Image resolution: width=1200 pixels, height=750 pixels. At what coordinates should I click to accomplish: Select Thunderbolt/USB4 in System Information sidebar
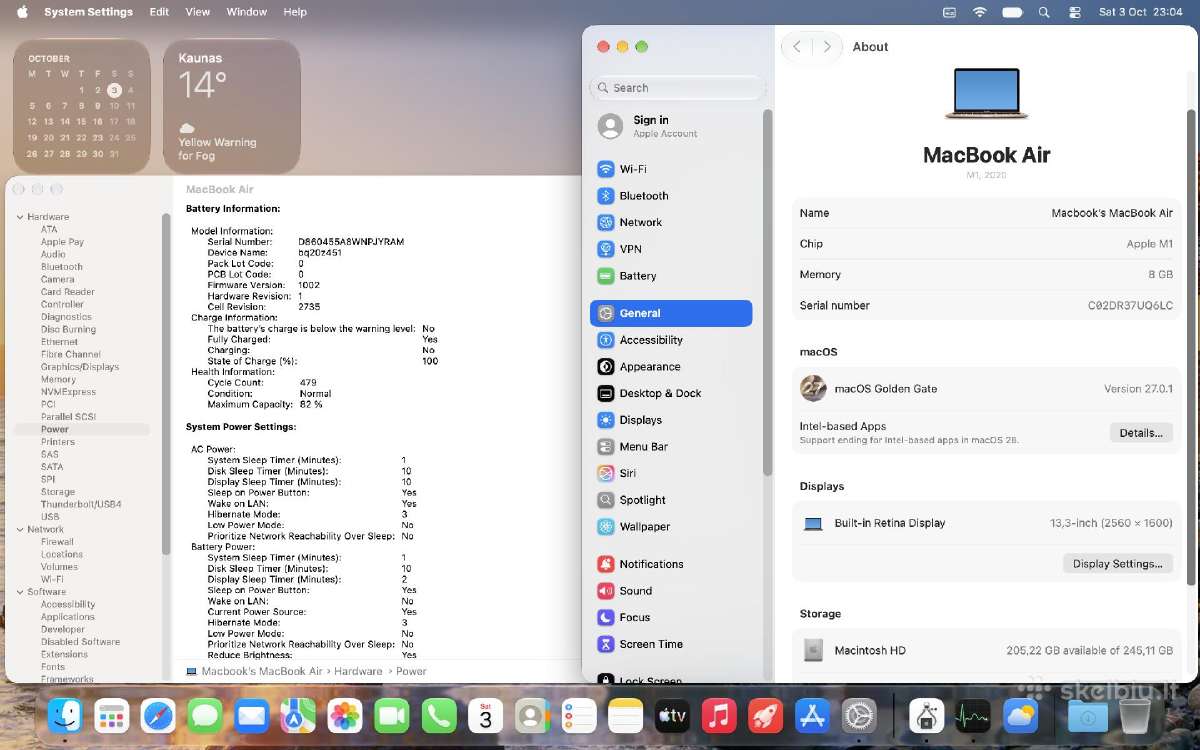(81, 504)
